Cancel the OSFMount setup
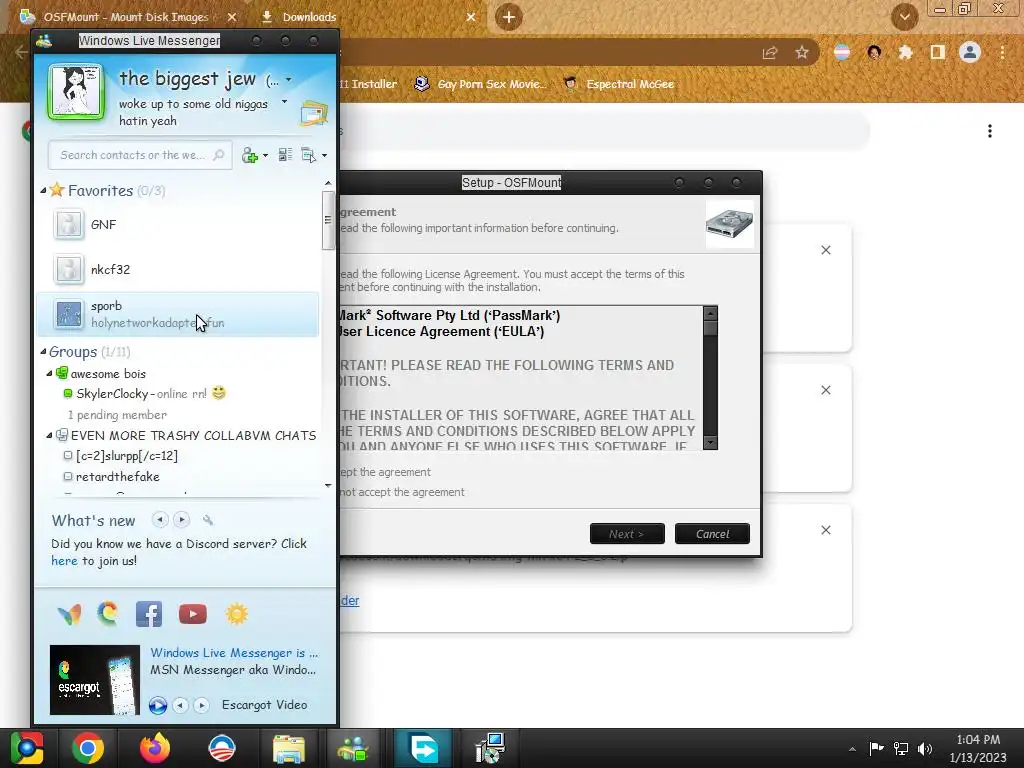Screen dimensions: 1024x768 (x=712, y=534)
